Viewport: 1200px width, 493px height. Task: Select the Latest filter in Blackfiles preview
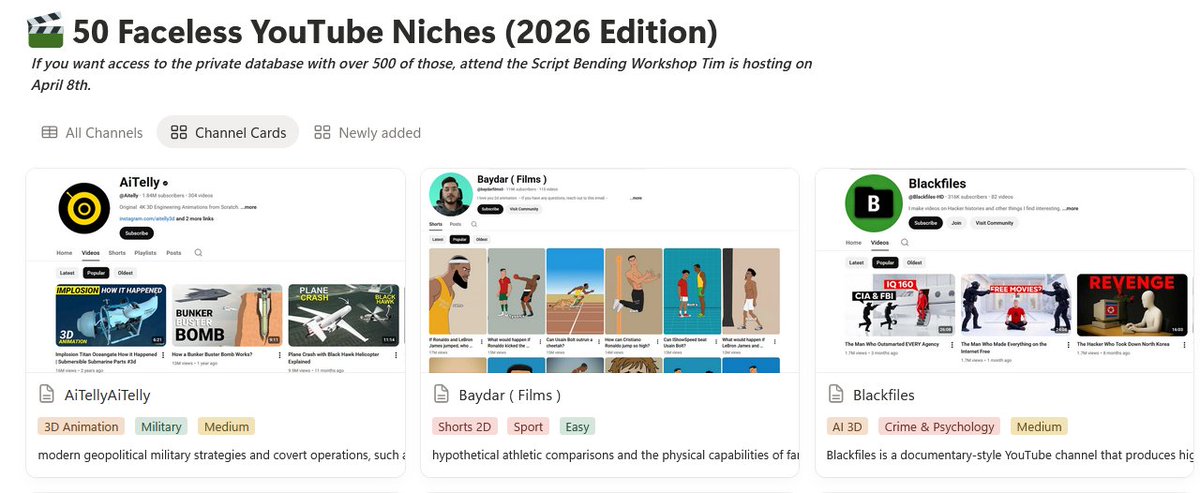point(856,262)
